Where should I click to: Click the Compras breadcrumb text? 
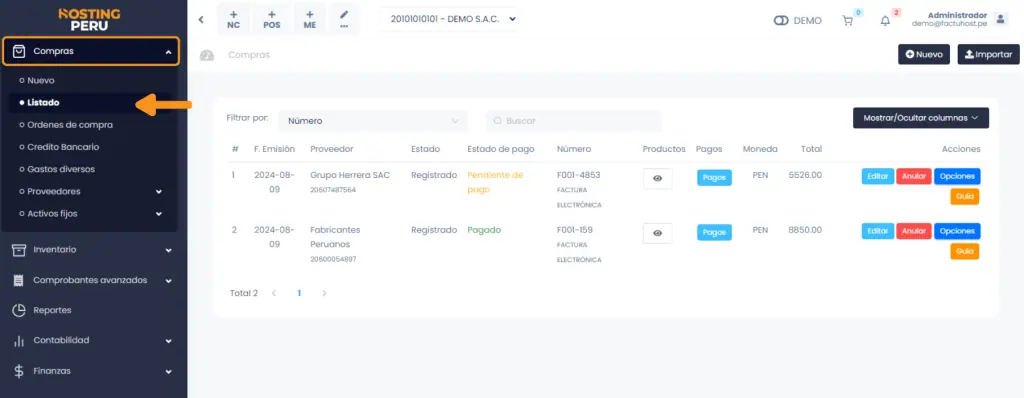coord(249,55)
